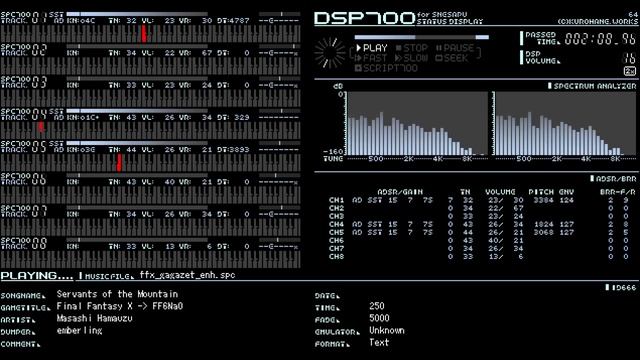Click the playback progress bar
This screenshot has width=640, height=360.
[x=422, y=37]
